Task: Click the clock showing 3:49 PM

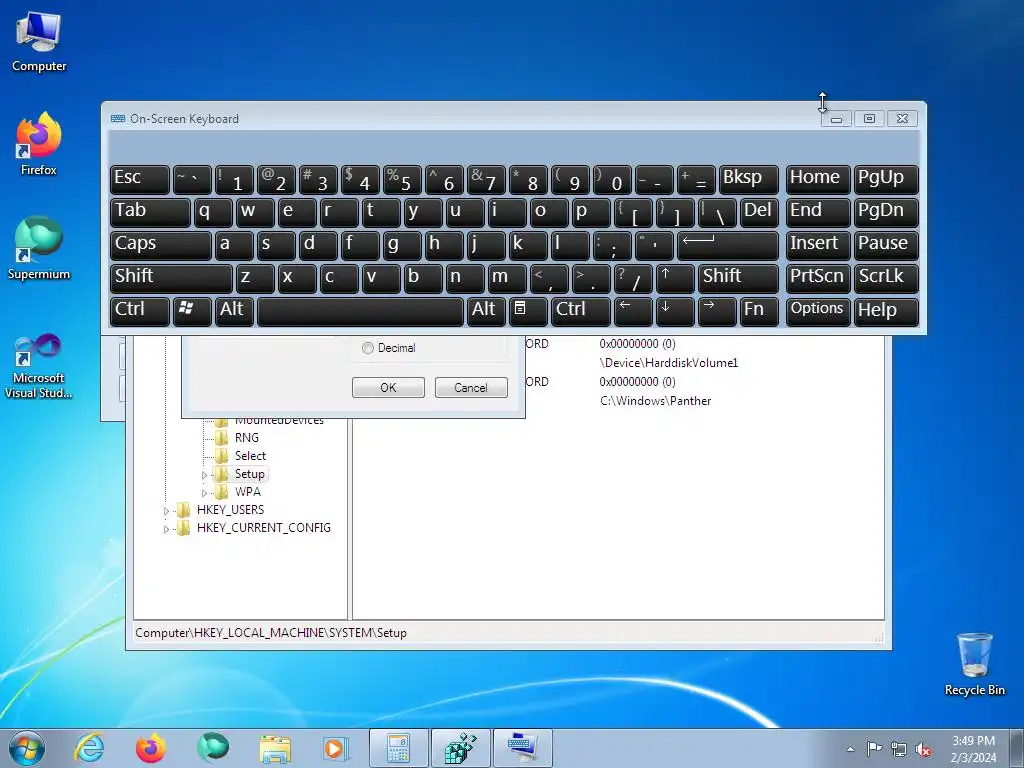Action: [x=973, y=741]
